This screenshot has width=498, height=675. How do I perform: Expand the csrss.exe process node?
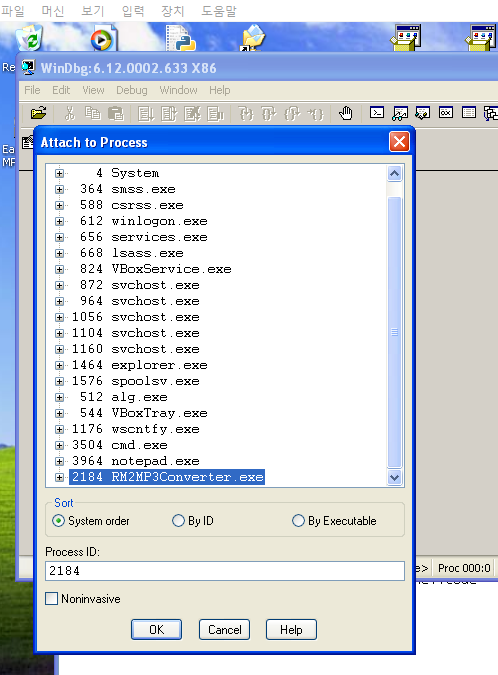59,205
